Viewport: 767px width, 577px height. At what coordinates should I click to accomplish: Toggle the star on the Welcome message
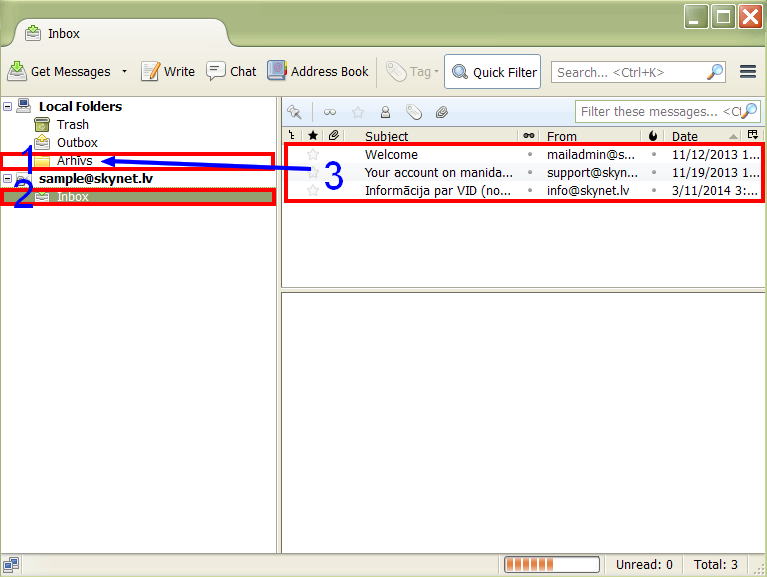click(x=313, y=155)
